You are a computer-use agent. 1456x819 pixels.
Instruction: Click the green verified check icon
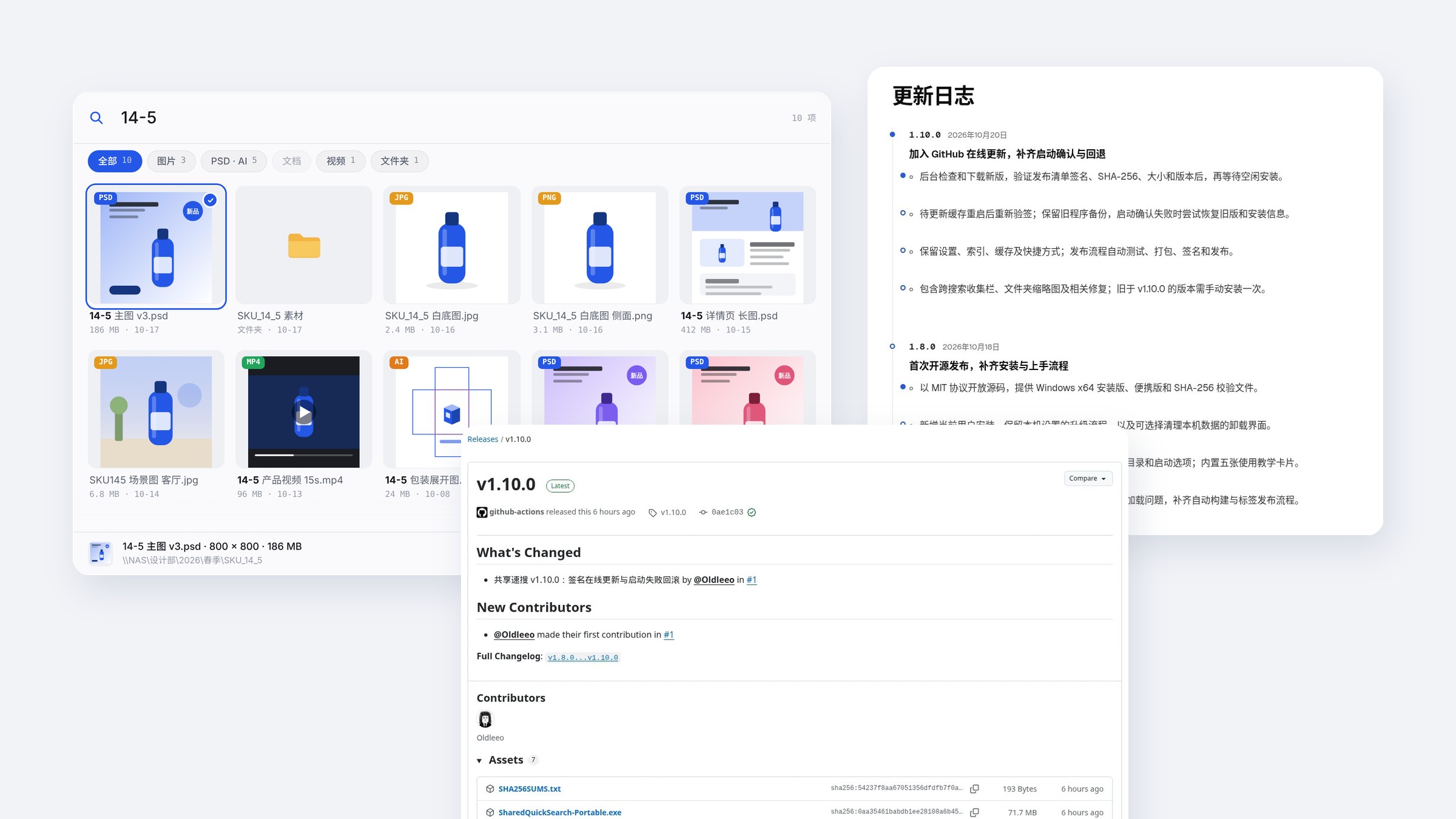[752, 513]
